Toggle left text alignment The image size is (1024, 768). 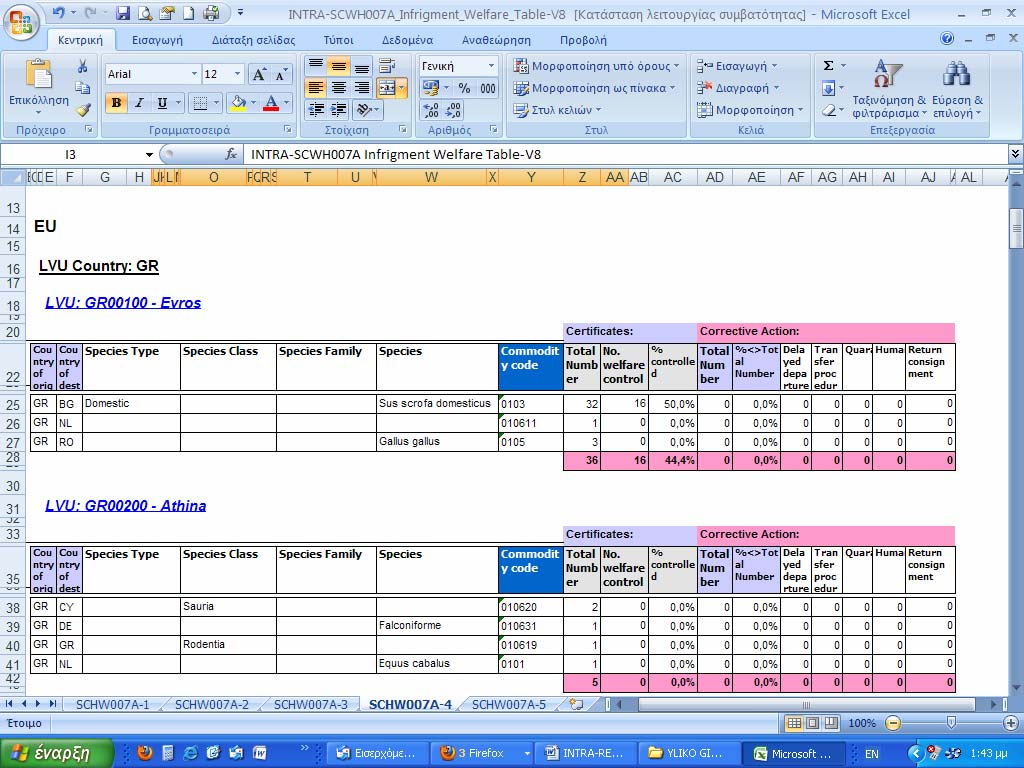316,88
